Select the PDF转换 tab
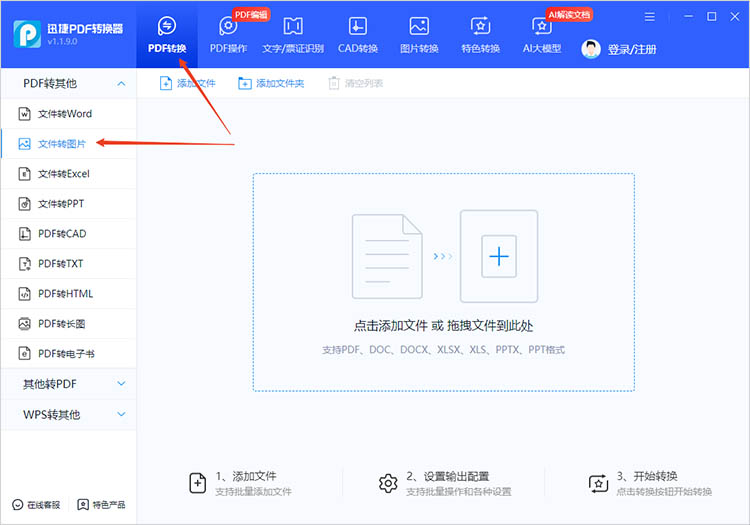Image resolution: width=750 pixels, height=525 pixels. (167, 34)
